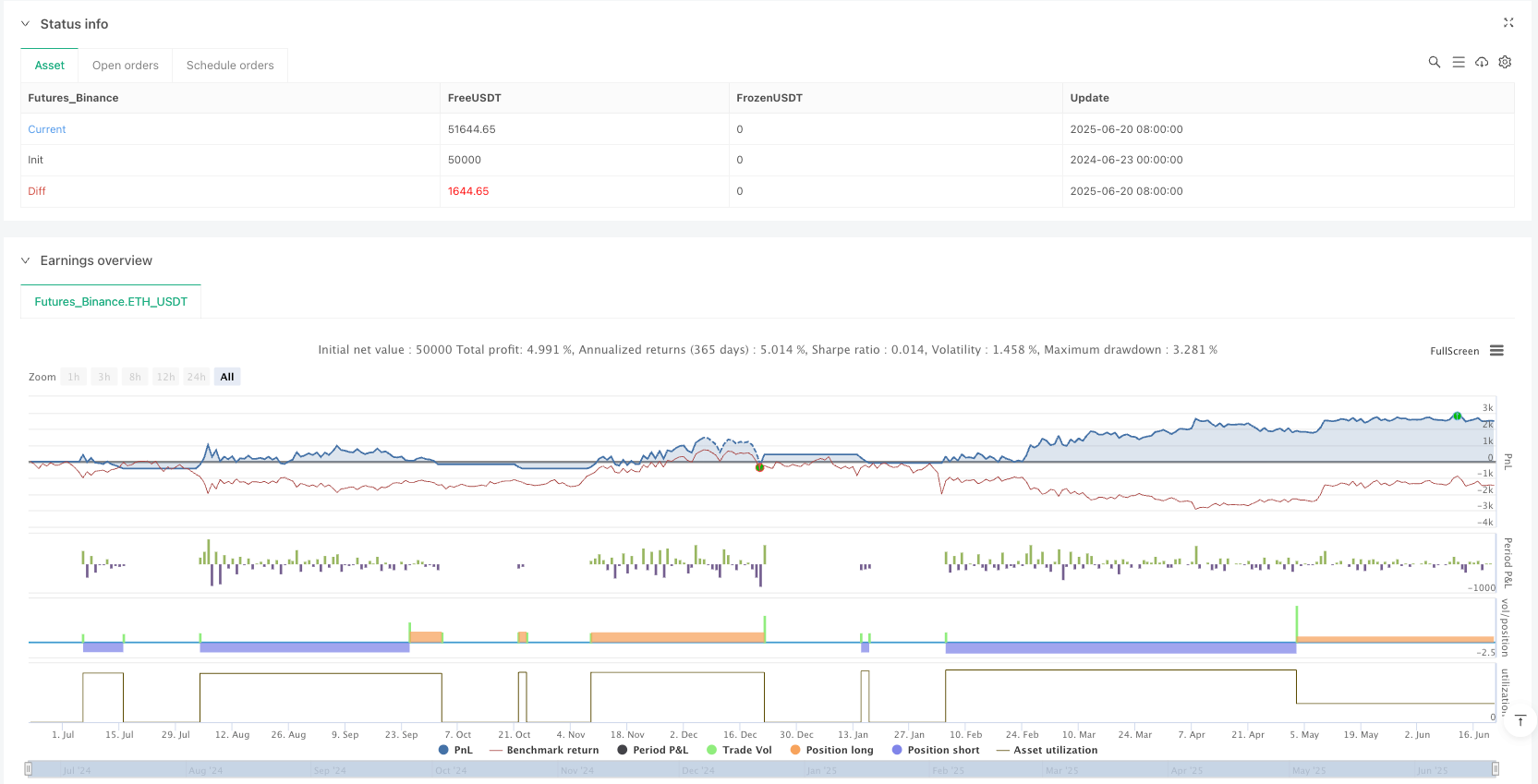Viewport: 1538px width, 784px height.
Task: Open the Schedule orders tab
Action: coord(230,66)
